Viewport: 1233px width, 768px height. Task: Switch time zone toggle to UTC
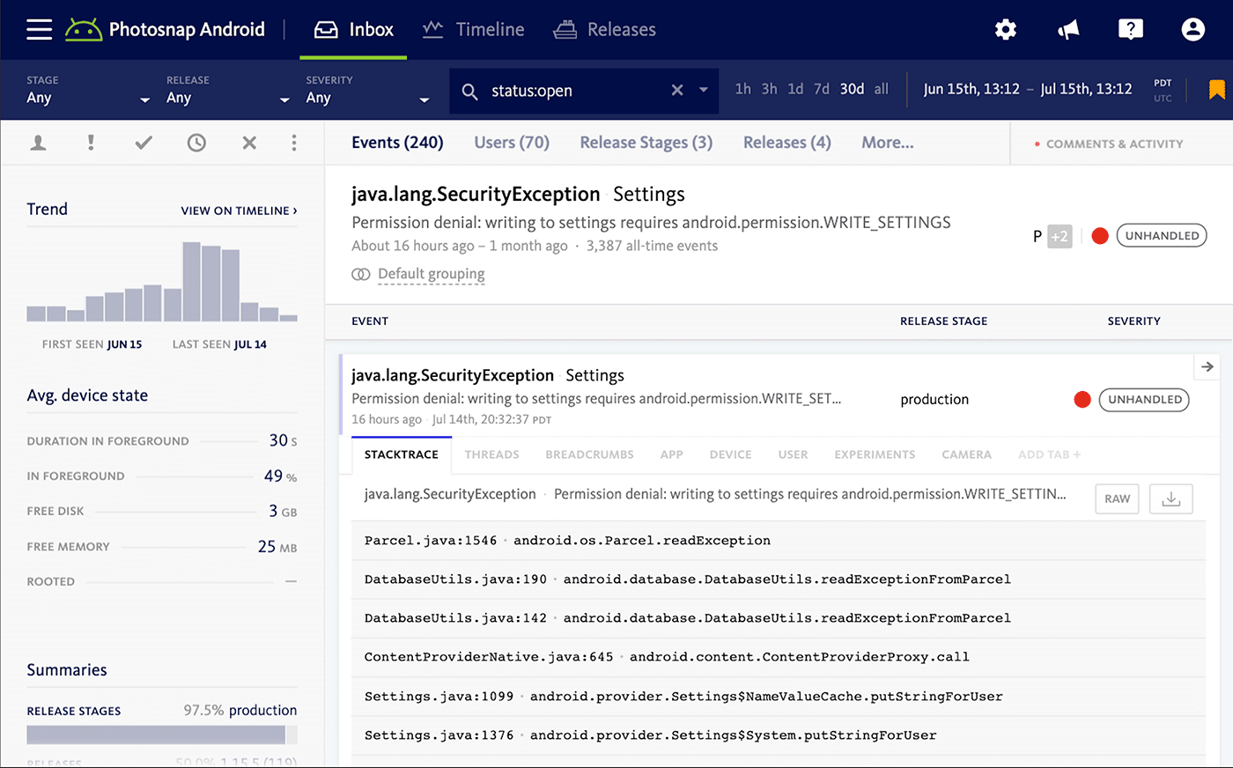pyautogui.click(x=1163, y=97)
